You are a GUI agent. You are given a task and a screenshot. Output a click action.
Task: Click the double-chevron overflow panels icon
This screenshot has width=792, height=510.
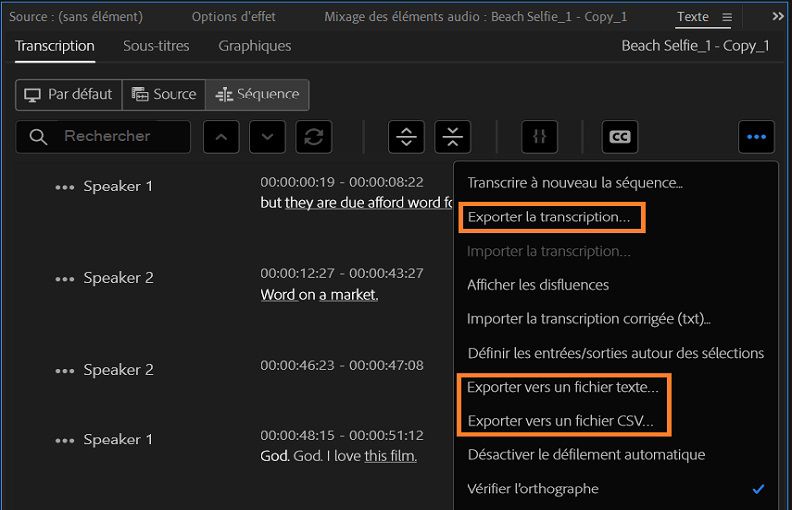(778, 16)
